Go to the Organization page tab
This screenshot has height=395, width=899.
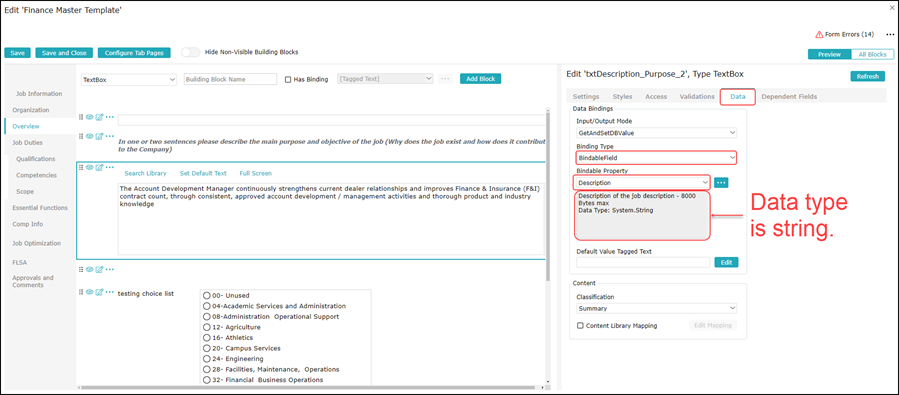30,109
